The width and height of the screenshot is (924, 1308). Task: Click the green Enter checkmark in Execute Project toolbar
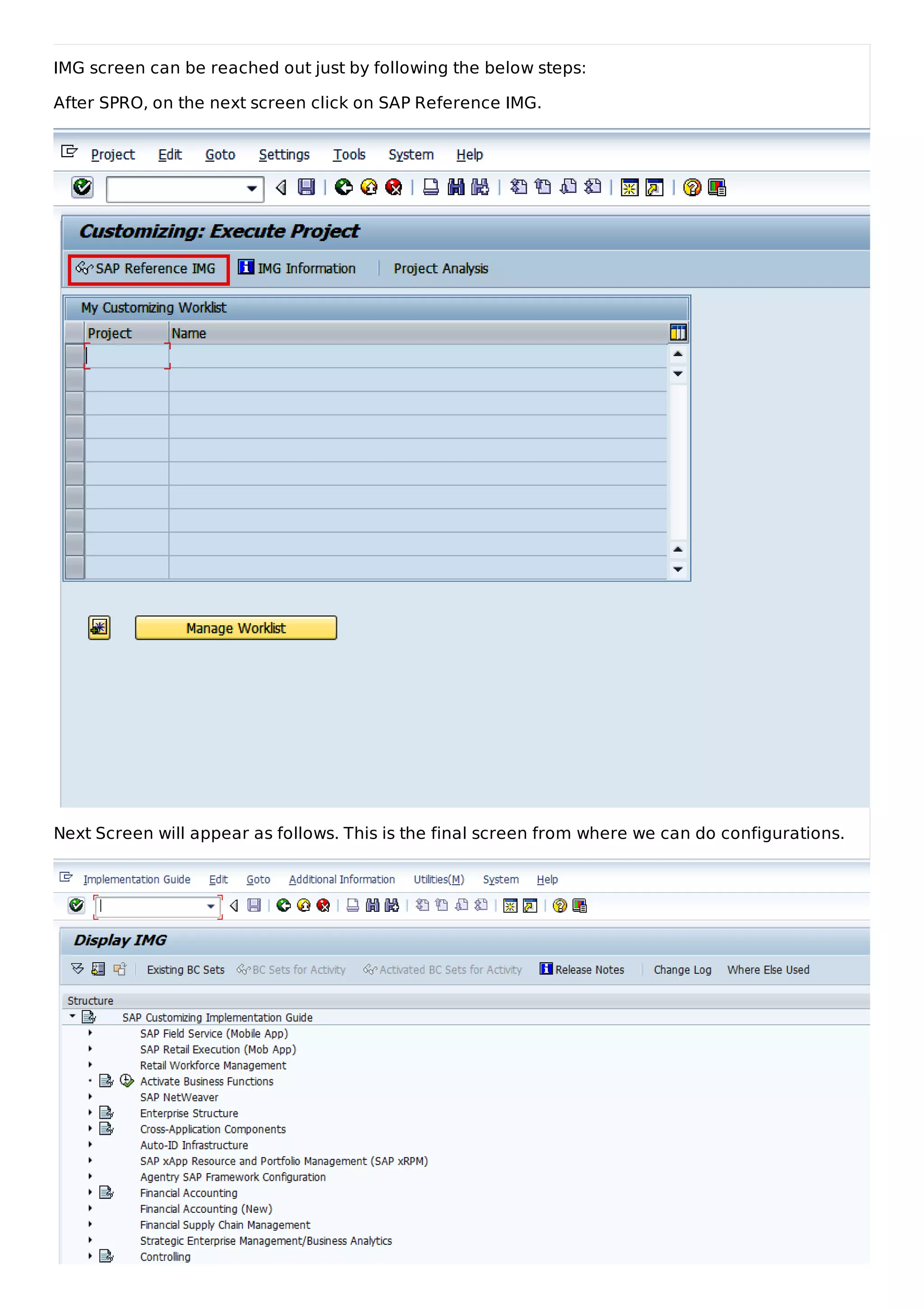tap(83, 187)
